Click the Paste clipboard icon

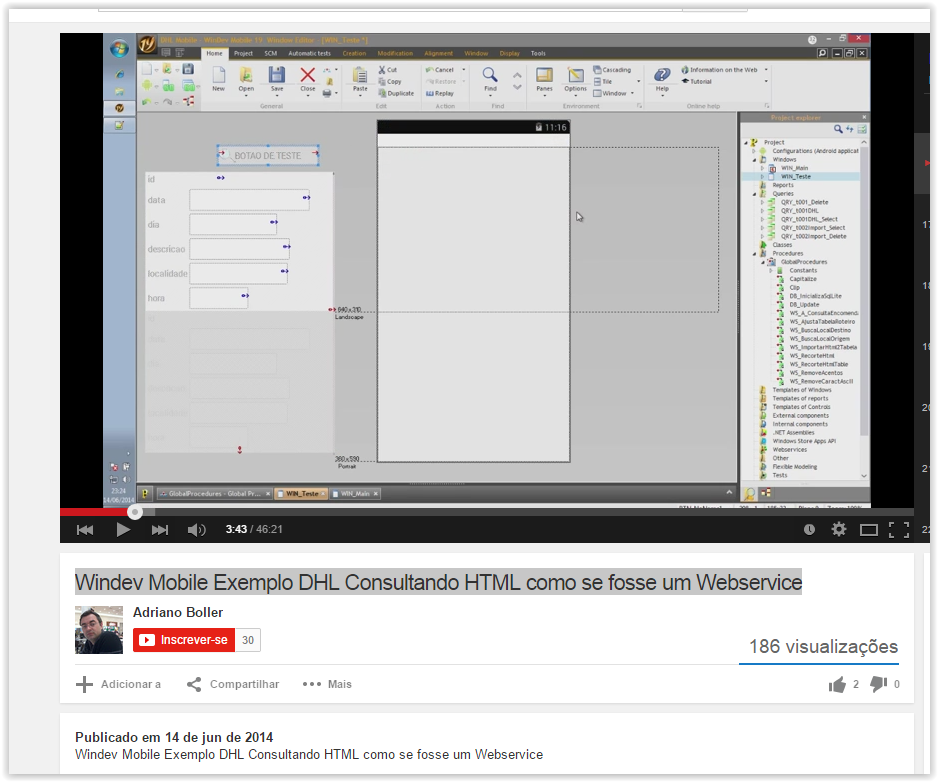point(360,79)
